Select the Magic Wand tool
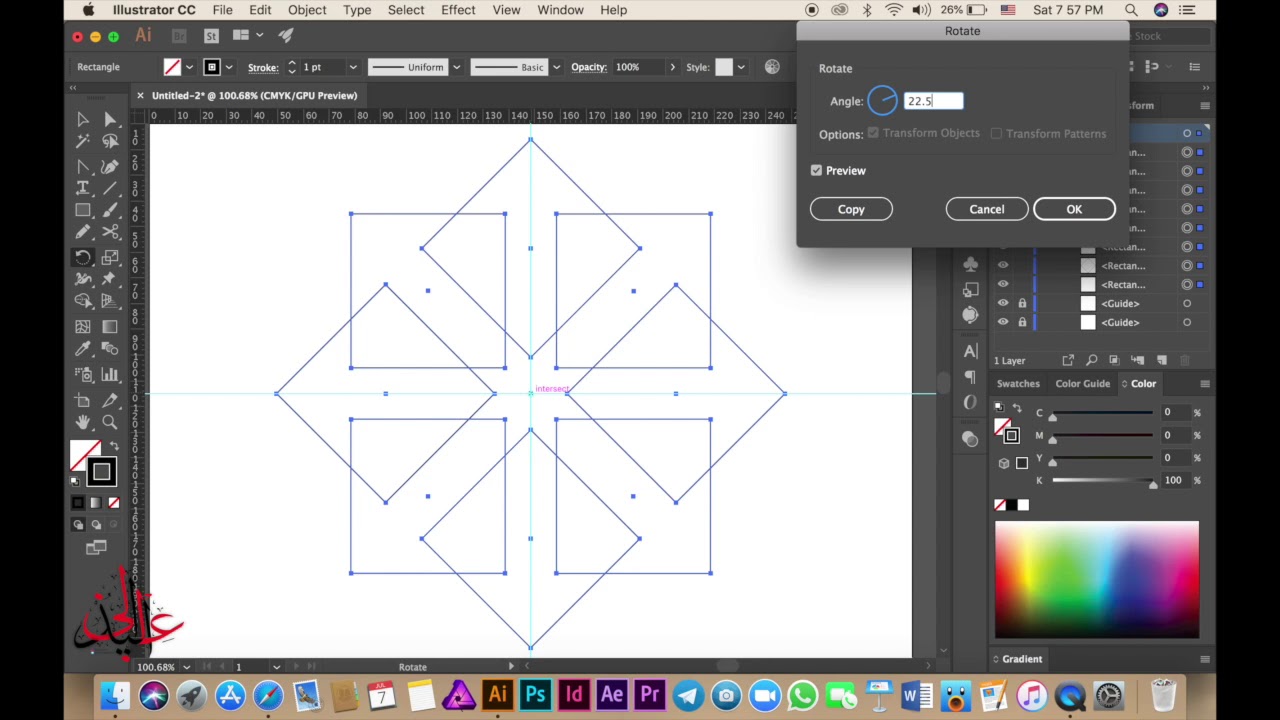The height and width of the screenshot is (720, 1280). 83,142
